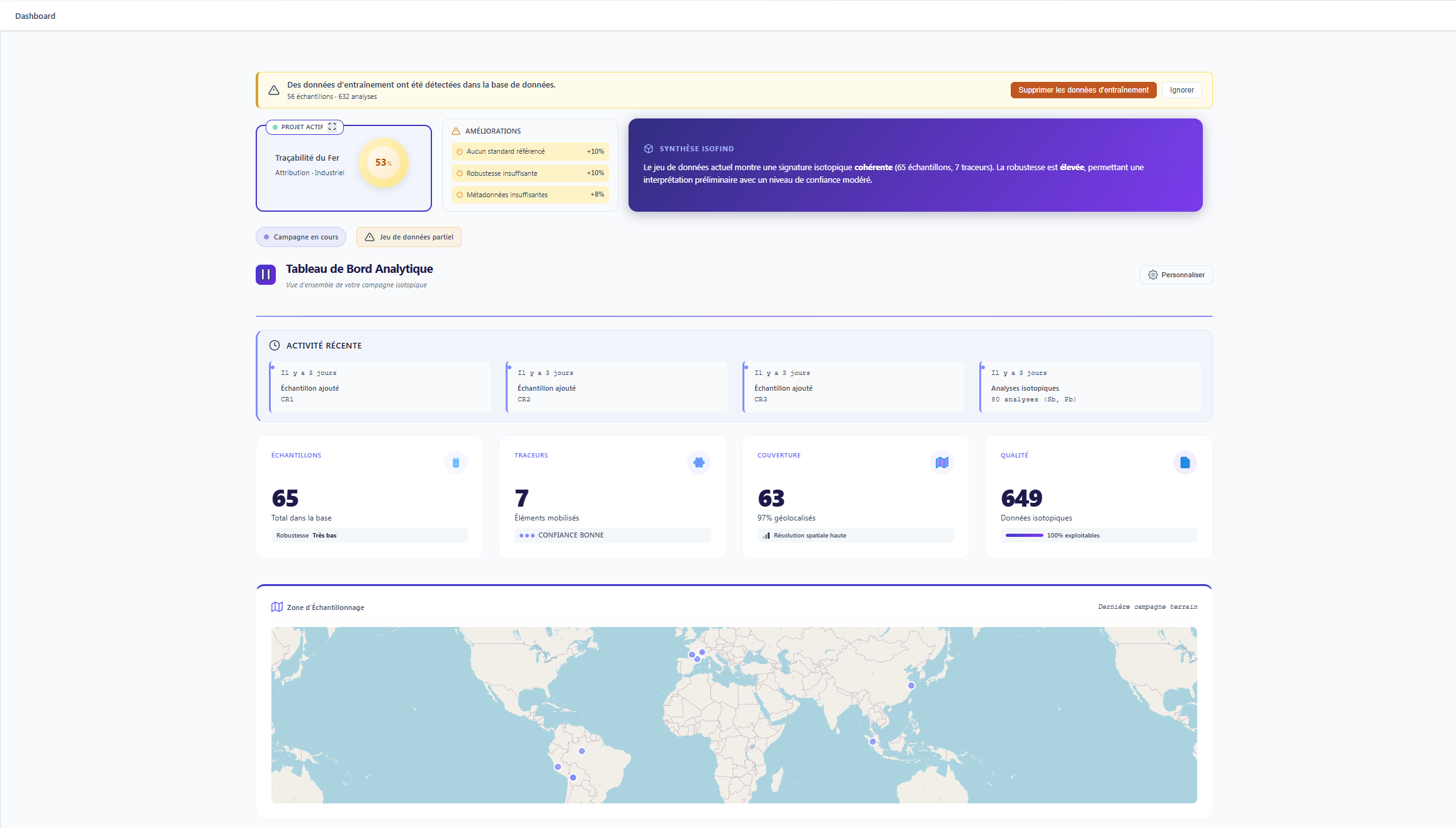The width and height of the screenshot is (1456, 828).
Task: Toggle the Jeu de données partiel warning badge
Action: click(409, 237)
